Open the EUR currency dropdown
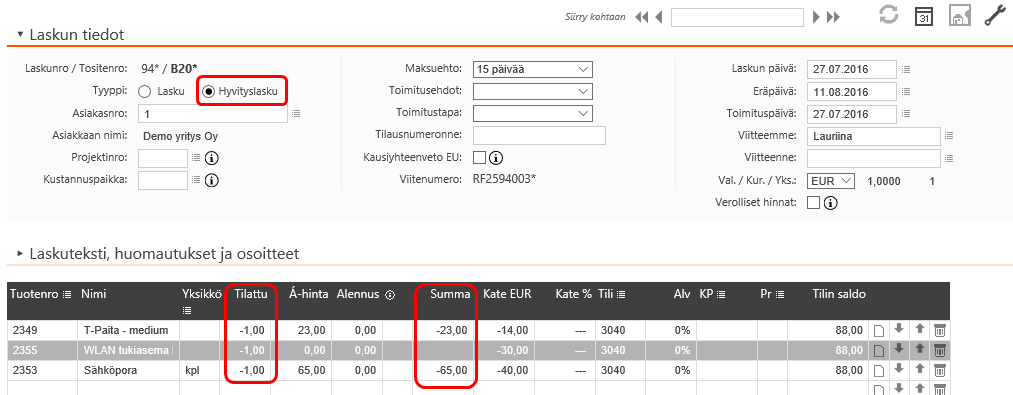The image size is (1013, 395). pos(831,181)
